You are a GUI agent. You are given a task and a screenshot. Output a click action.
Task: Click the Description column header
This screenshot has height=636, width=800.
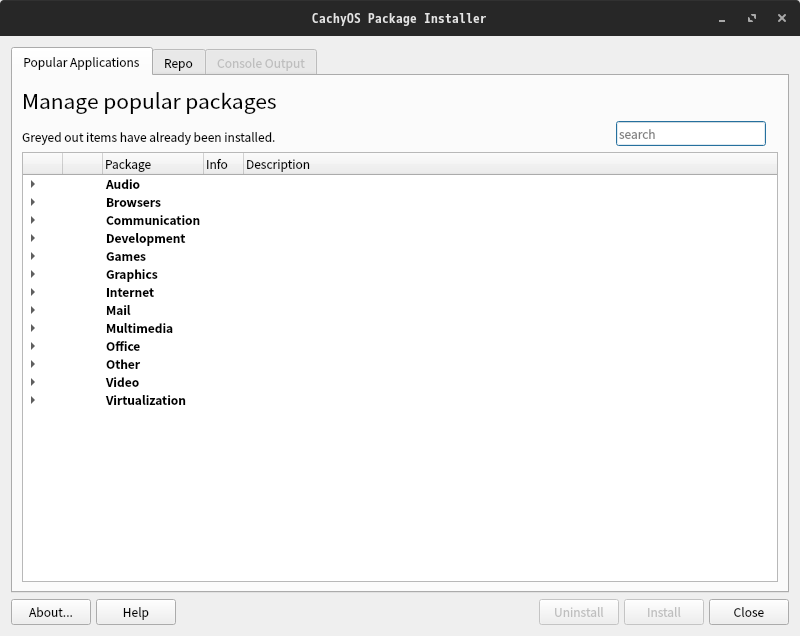tap(510, 164)
